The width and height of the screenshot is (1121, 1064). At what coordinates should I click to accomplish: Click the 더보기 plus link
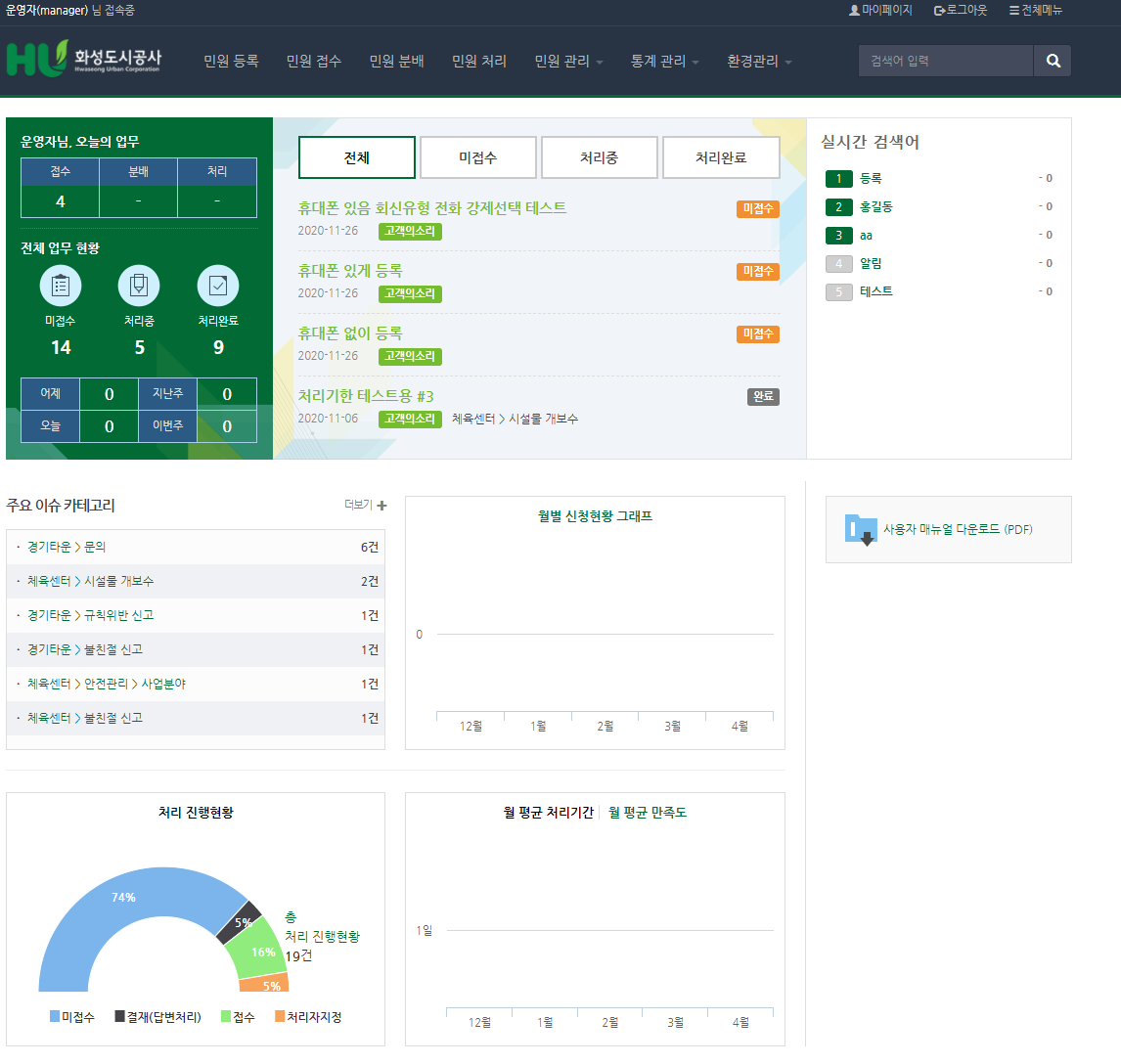(x=366, y=506)
